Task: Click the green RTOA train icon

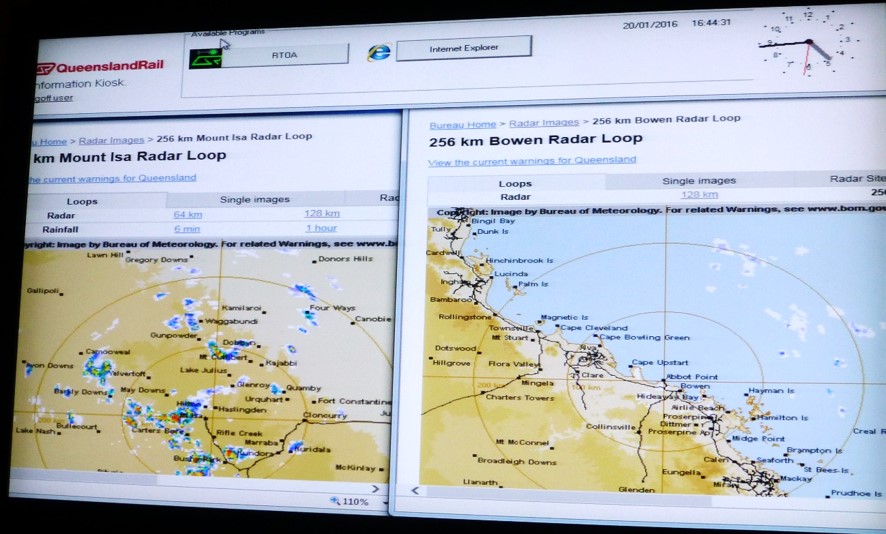Action: coord(205,58)
